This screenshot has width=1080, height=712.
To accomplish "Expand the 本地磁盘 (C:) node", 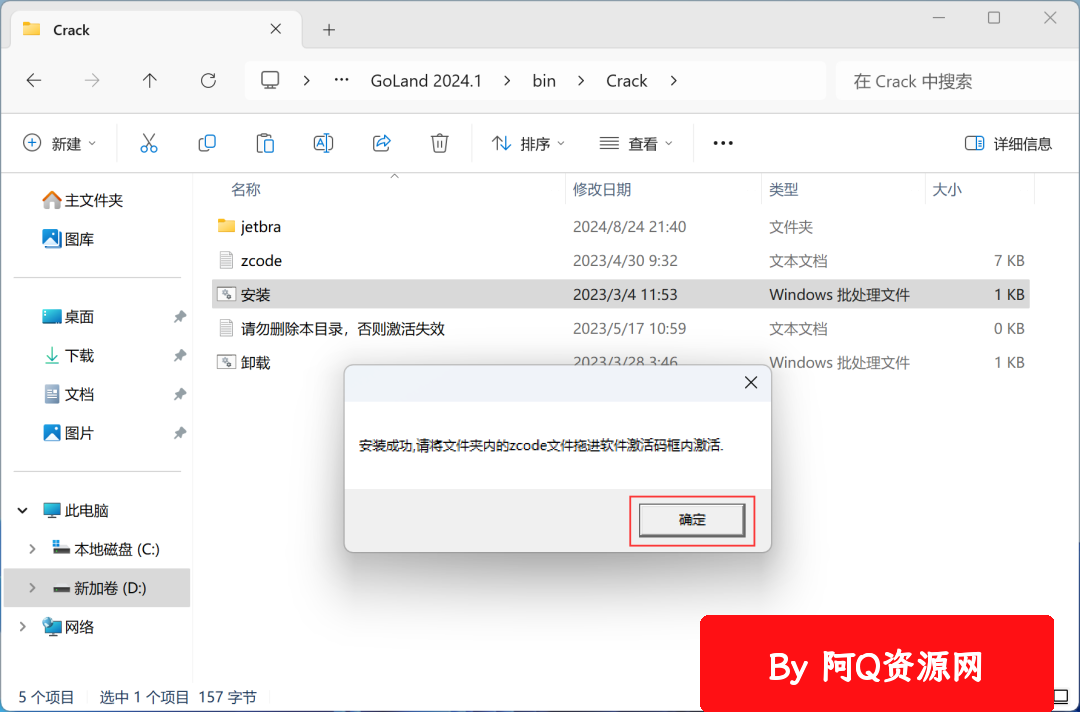I will (x=32, y=549).
